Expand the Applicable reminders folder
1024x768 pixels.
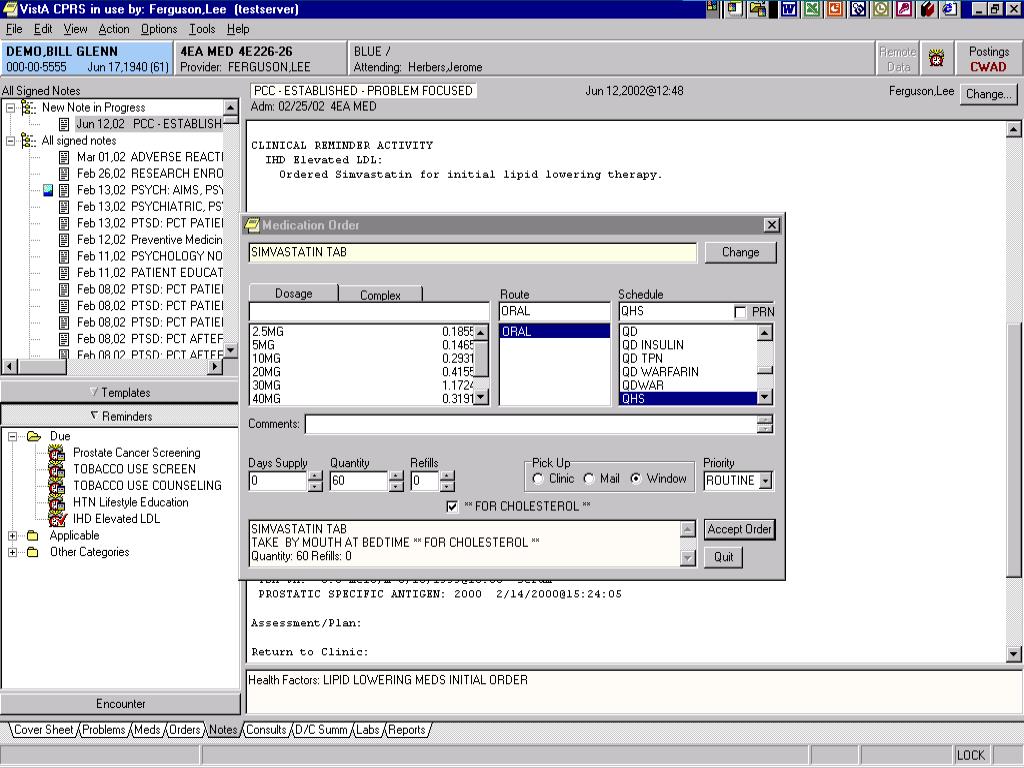(x=12, y=536)
